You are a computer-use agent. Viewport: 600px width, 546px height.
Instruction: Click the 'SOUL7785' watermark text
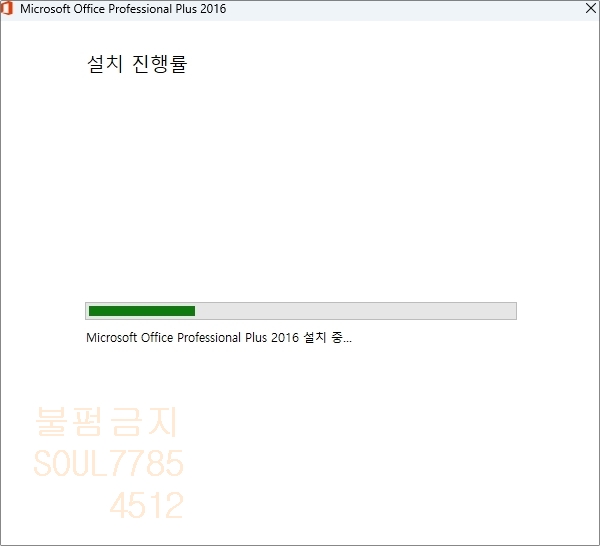(108, 464)
